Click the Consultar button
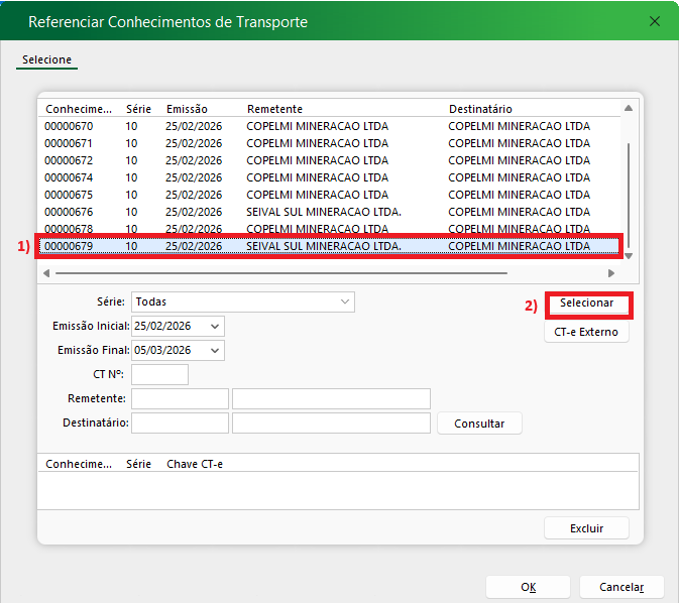The image size is (679, 603). 479,423
